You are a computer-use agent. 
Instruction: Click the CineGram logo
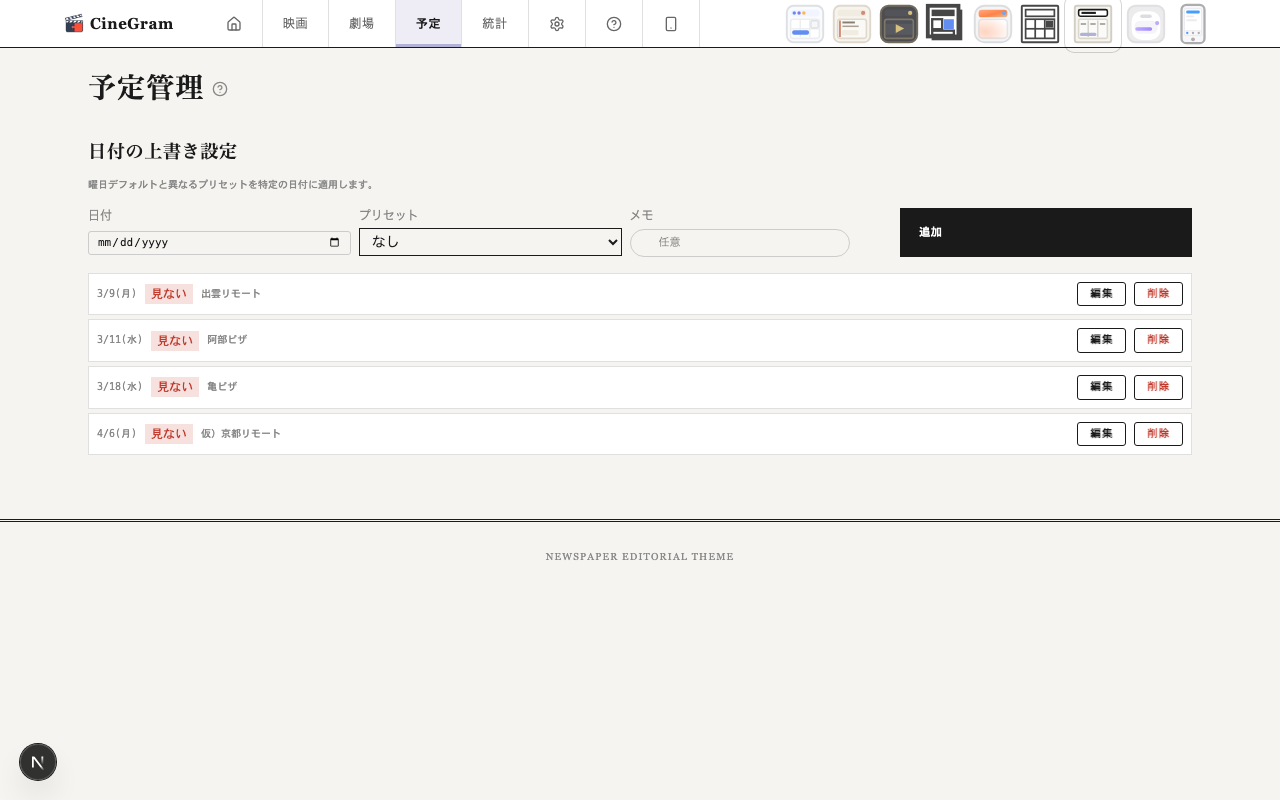[119, 24]
